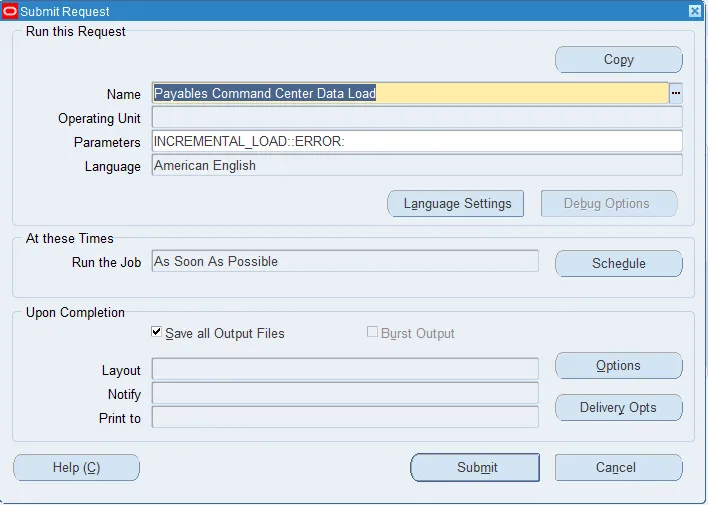This screenshot has height=505, width=708.
Task: Cancel the request submission
Action: 619,468
